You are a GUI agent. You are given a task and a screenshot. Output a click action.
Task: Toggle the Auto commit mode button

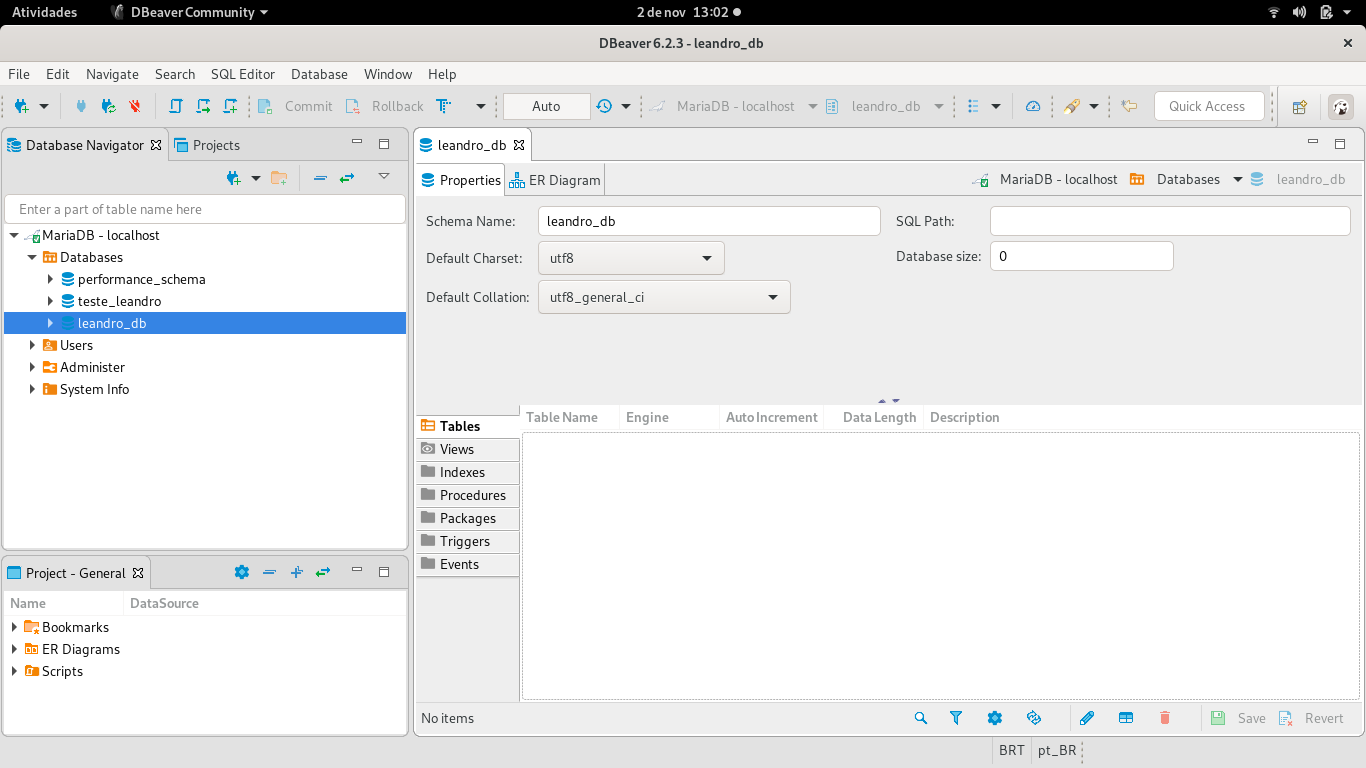(546, 106)
